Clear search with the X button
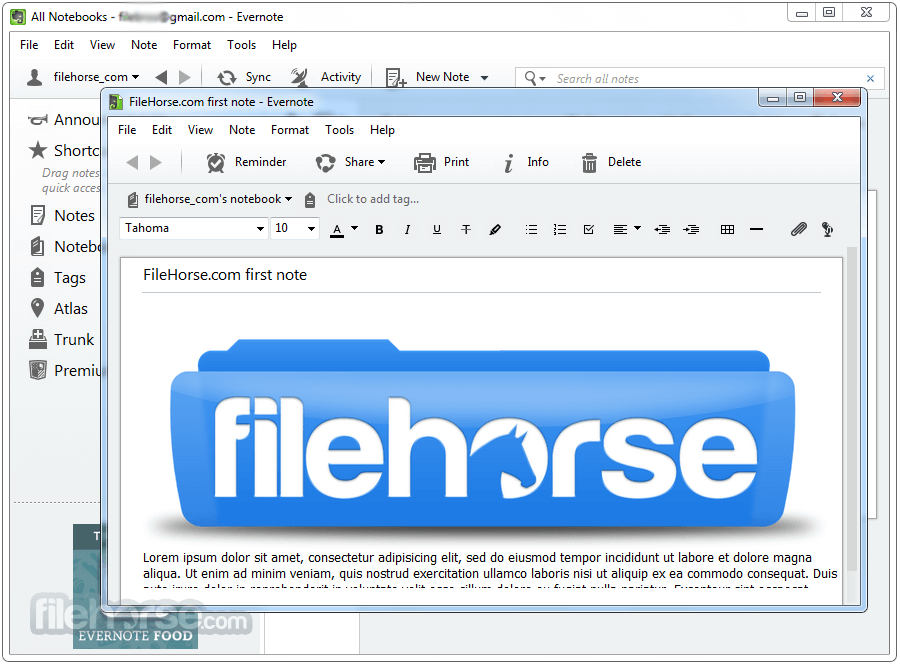The height and width of the screenshot is (665, 900). click(x=871, y=79)
